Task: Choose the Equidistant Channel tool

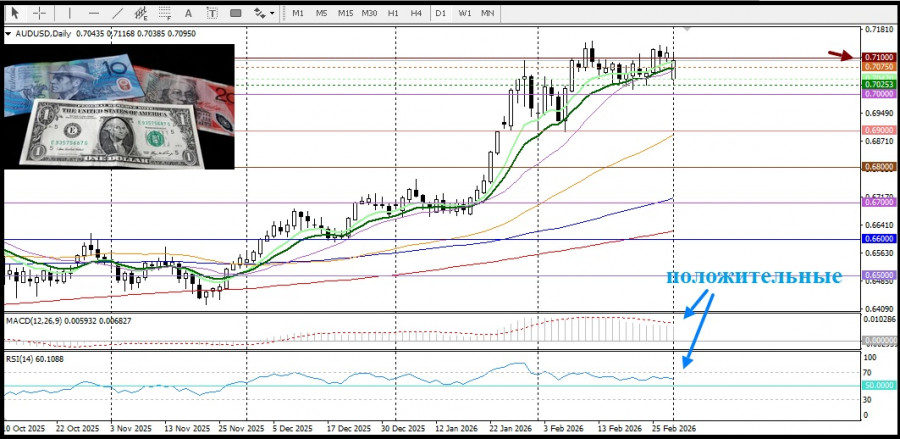Action: coord(141,13)
